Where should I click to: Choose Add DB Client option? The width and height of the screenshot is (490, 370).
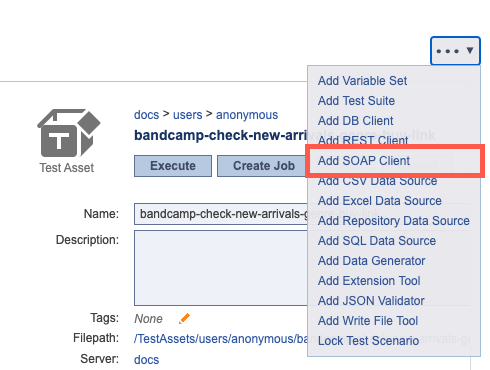coord(355,121)
